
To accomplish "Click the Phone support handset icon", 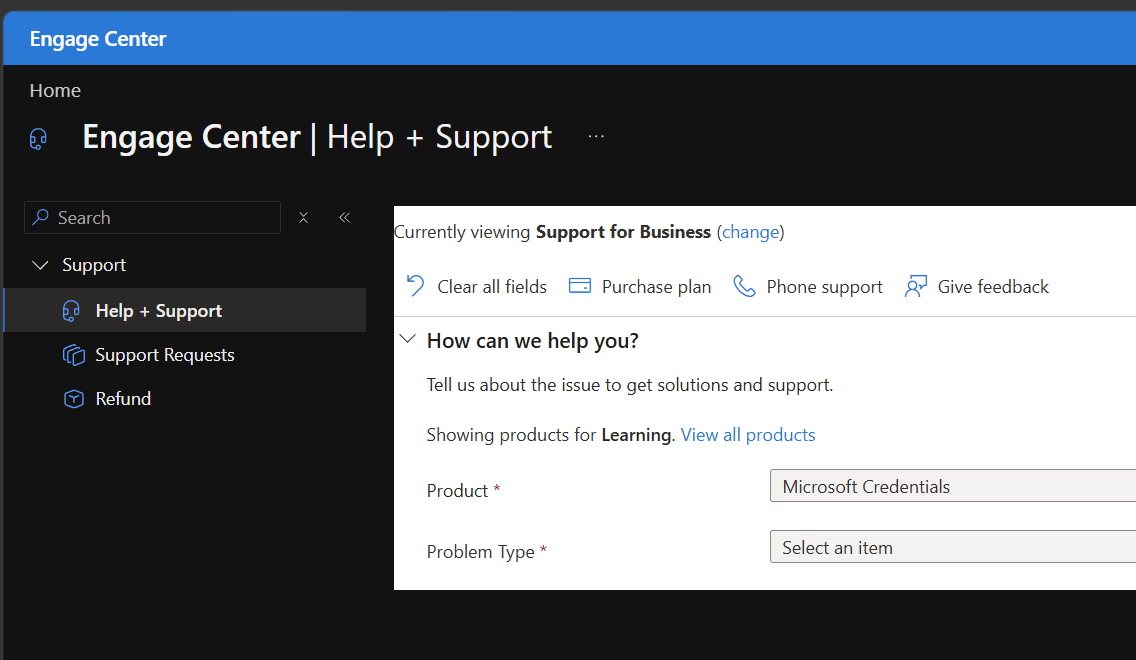I will [744, 286].
